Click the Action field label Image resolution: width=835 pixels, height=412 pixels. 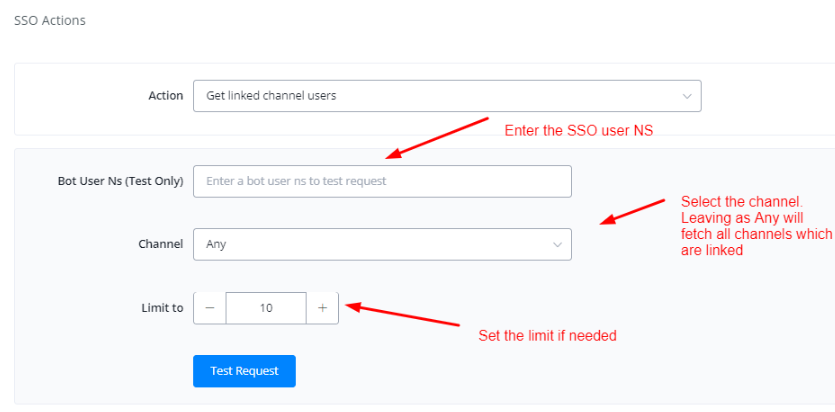coord(165,96)
